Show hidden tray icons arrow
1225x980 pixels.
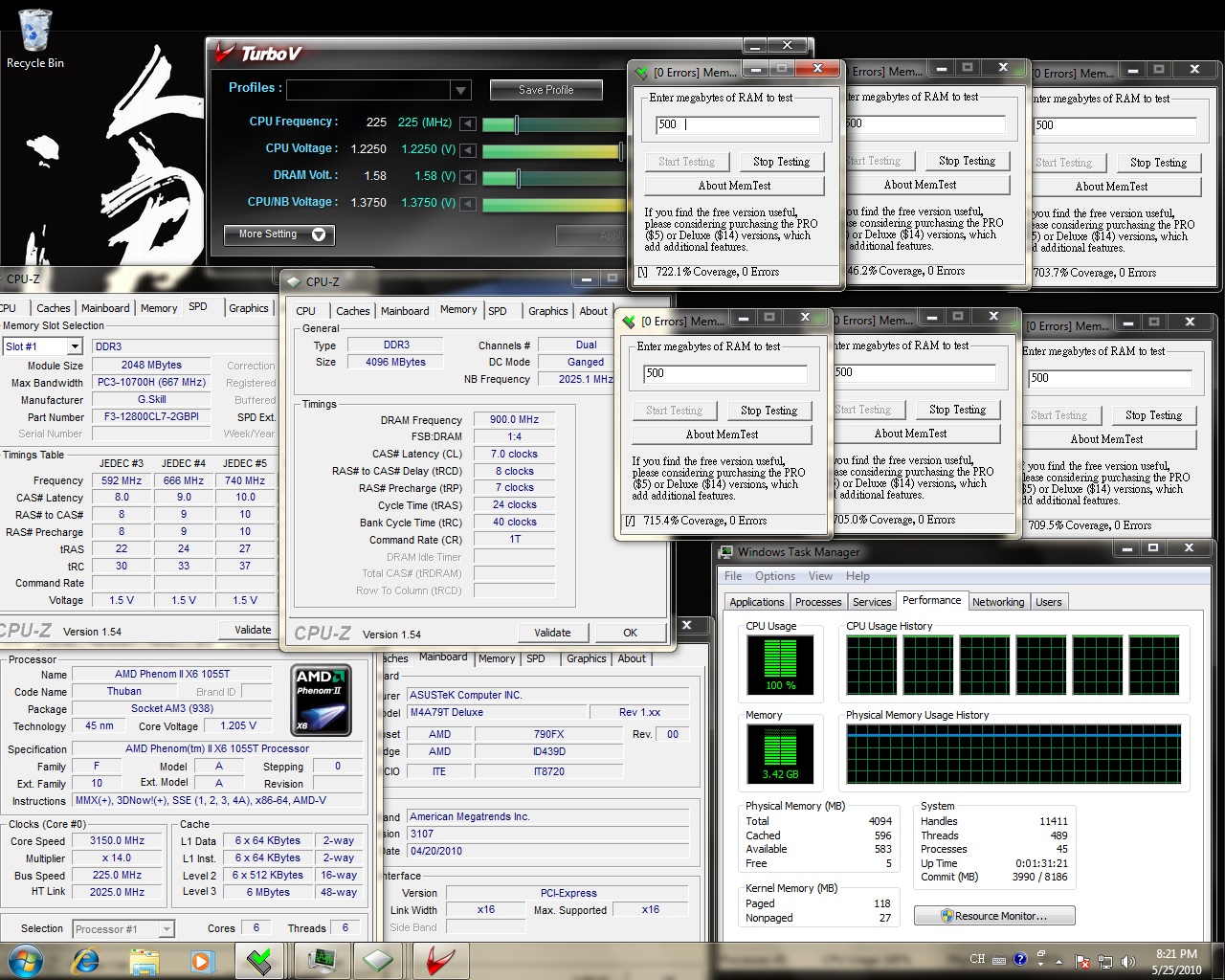tap(1058, 961)
